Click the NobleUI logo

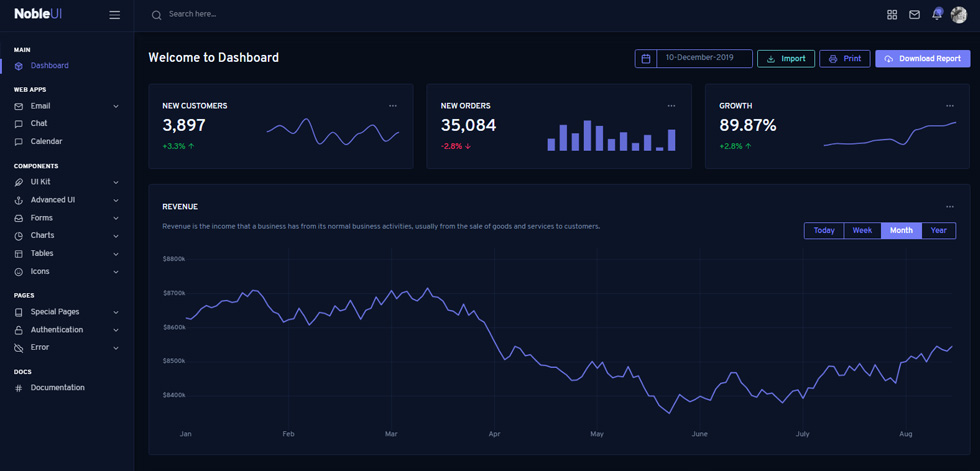click(x=38, y=14)
